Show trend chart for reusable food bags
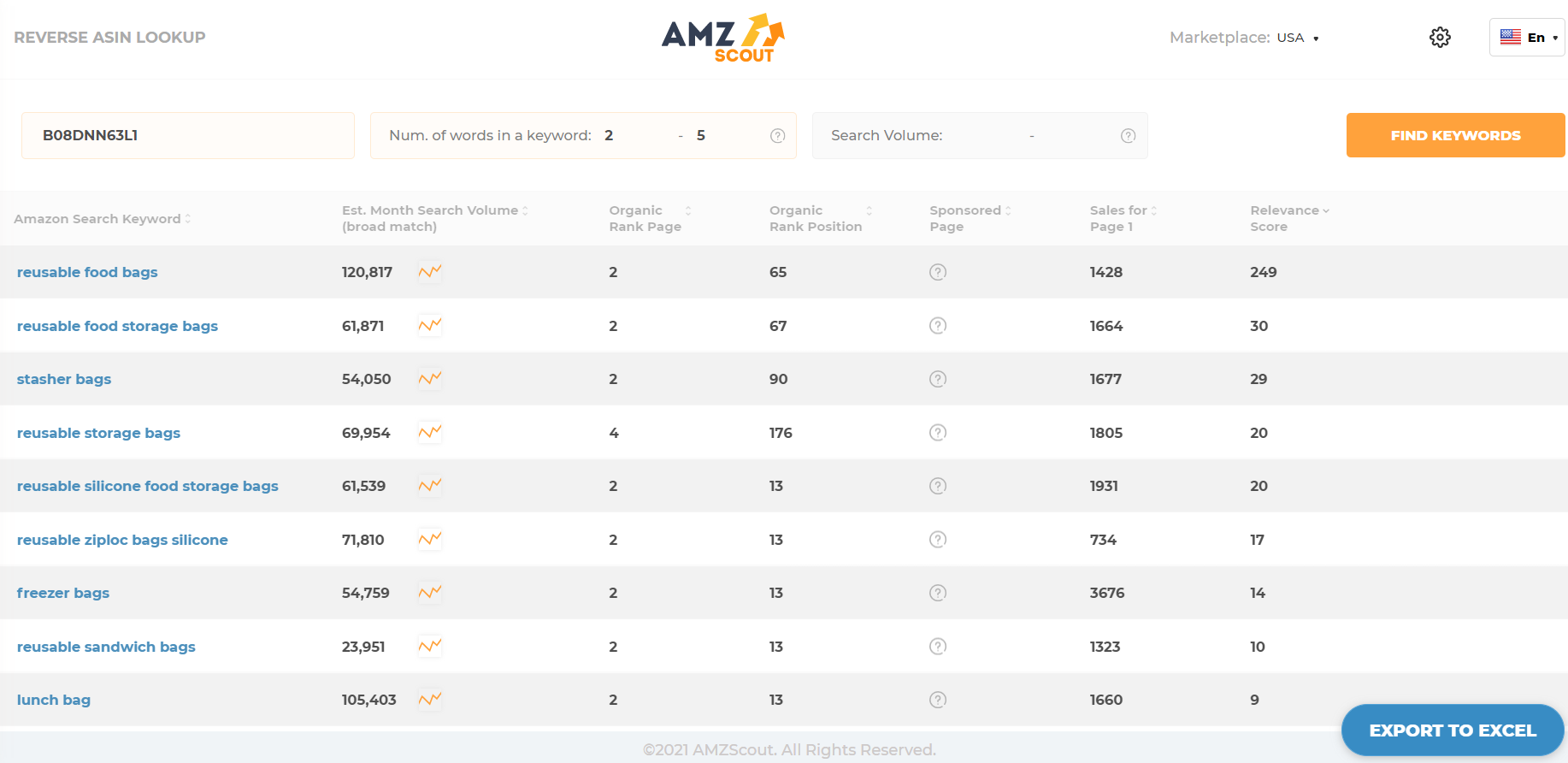Screen dimensions: 1568x763 point(430,272)
